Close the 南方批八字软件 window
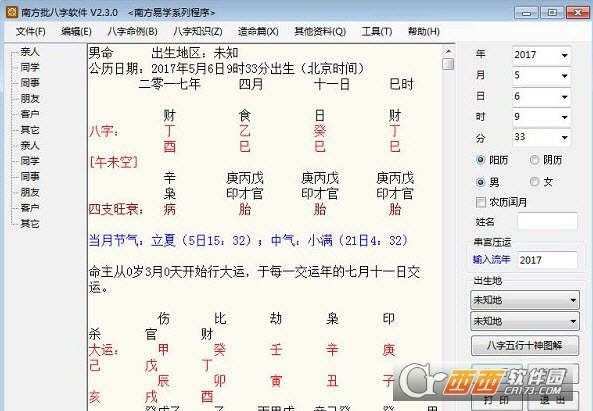593x411 pixels. point(577,12)
